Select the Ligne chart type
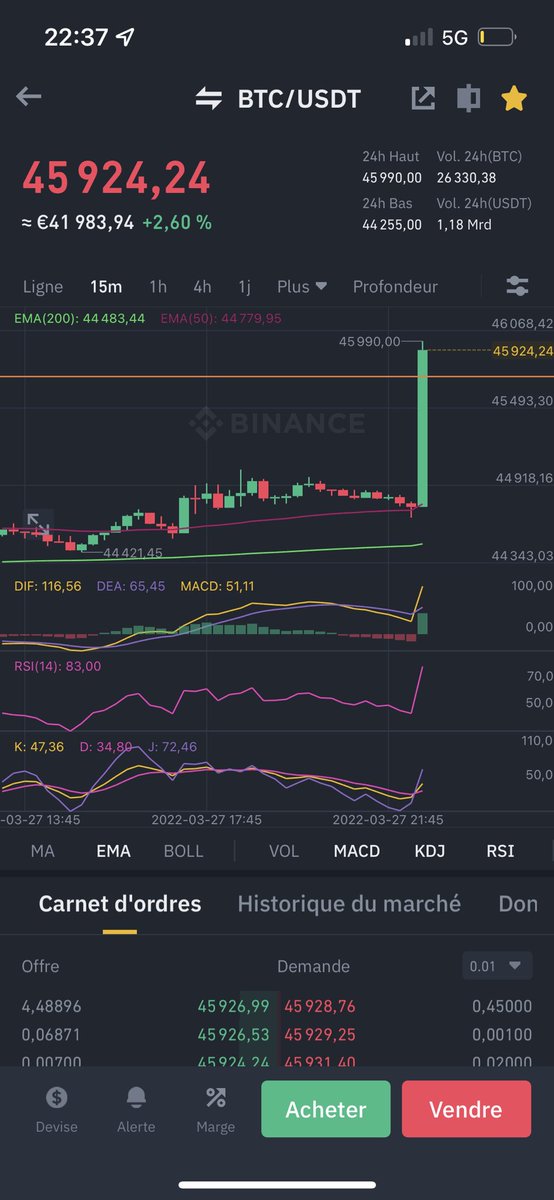The width and height of the screenshot is (554, 1200). (43, 286)
